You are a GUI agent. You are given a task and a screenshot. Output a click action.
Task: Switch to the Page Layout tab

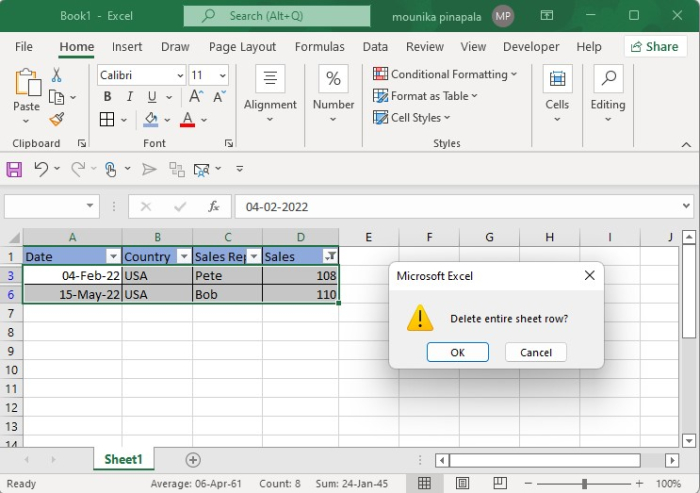coord(242,46)
